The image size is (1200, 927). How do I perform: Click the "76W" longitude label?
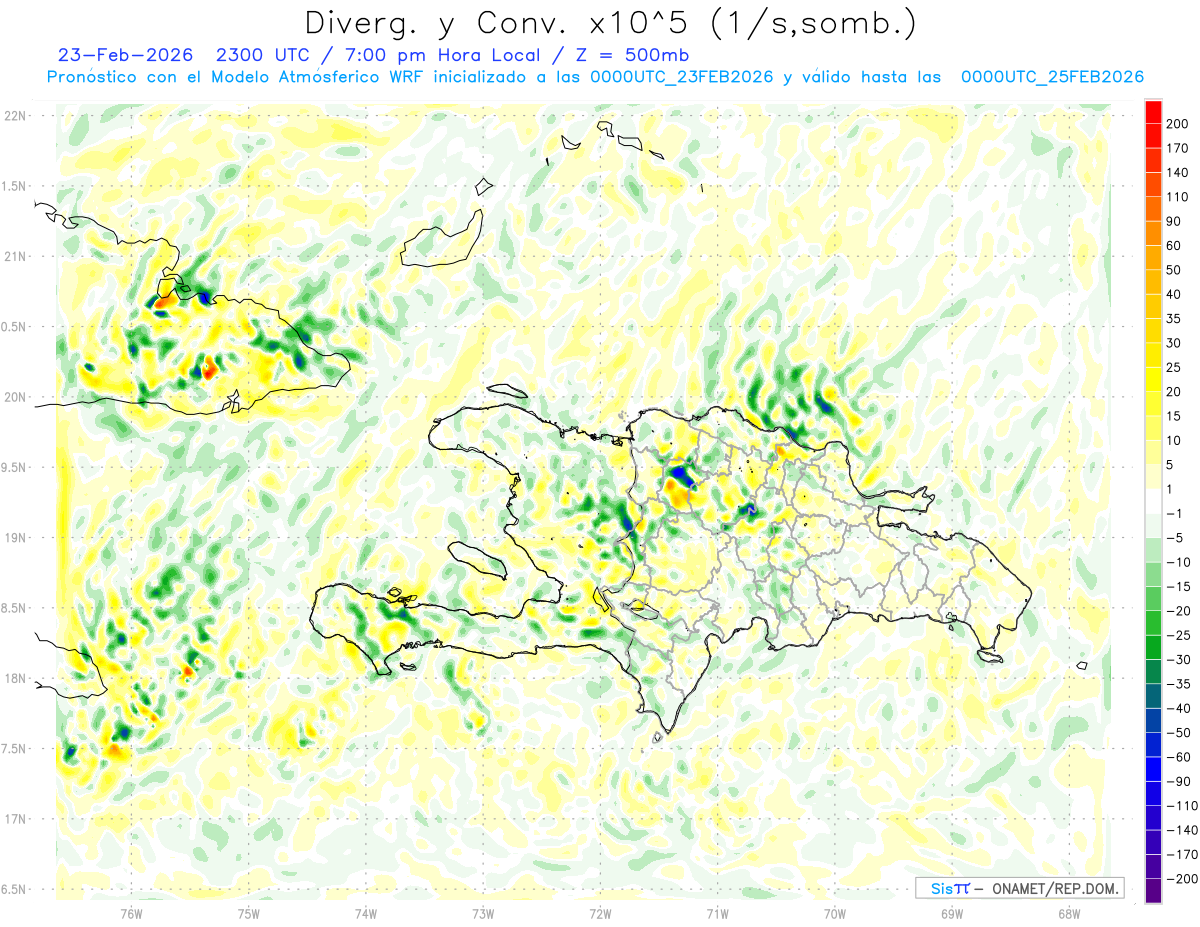[132, 914]
